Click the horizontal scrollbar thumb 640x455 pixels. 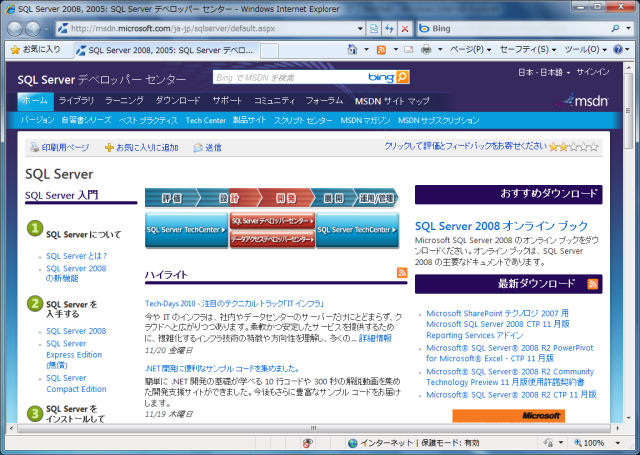[x=313, y=428]
